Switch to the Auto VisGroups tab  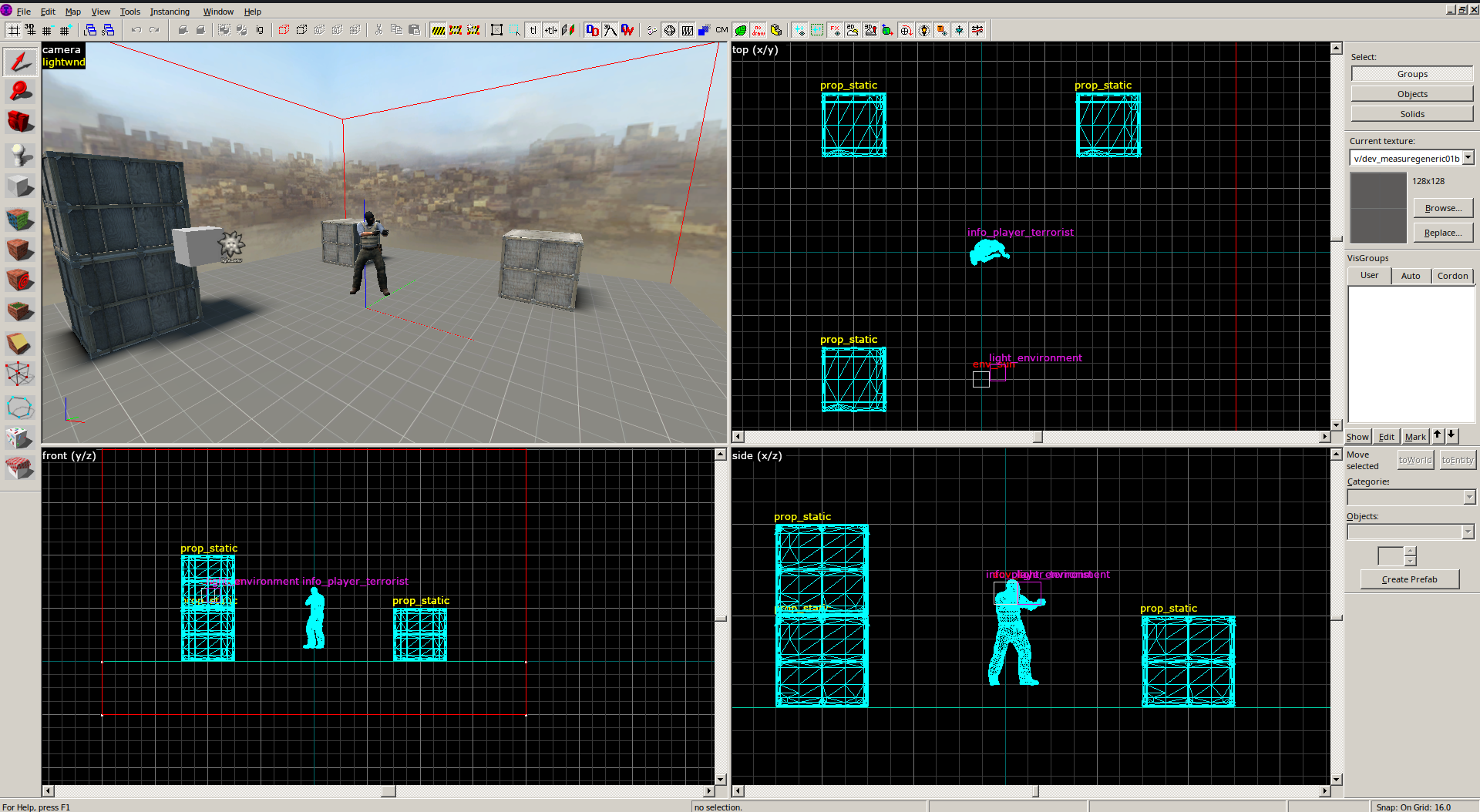(1411, 276)
